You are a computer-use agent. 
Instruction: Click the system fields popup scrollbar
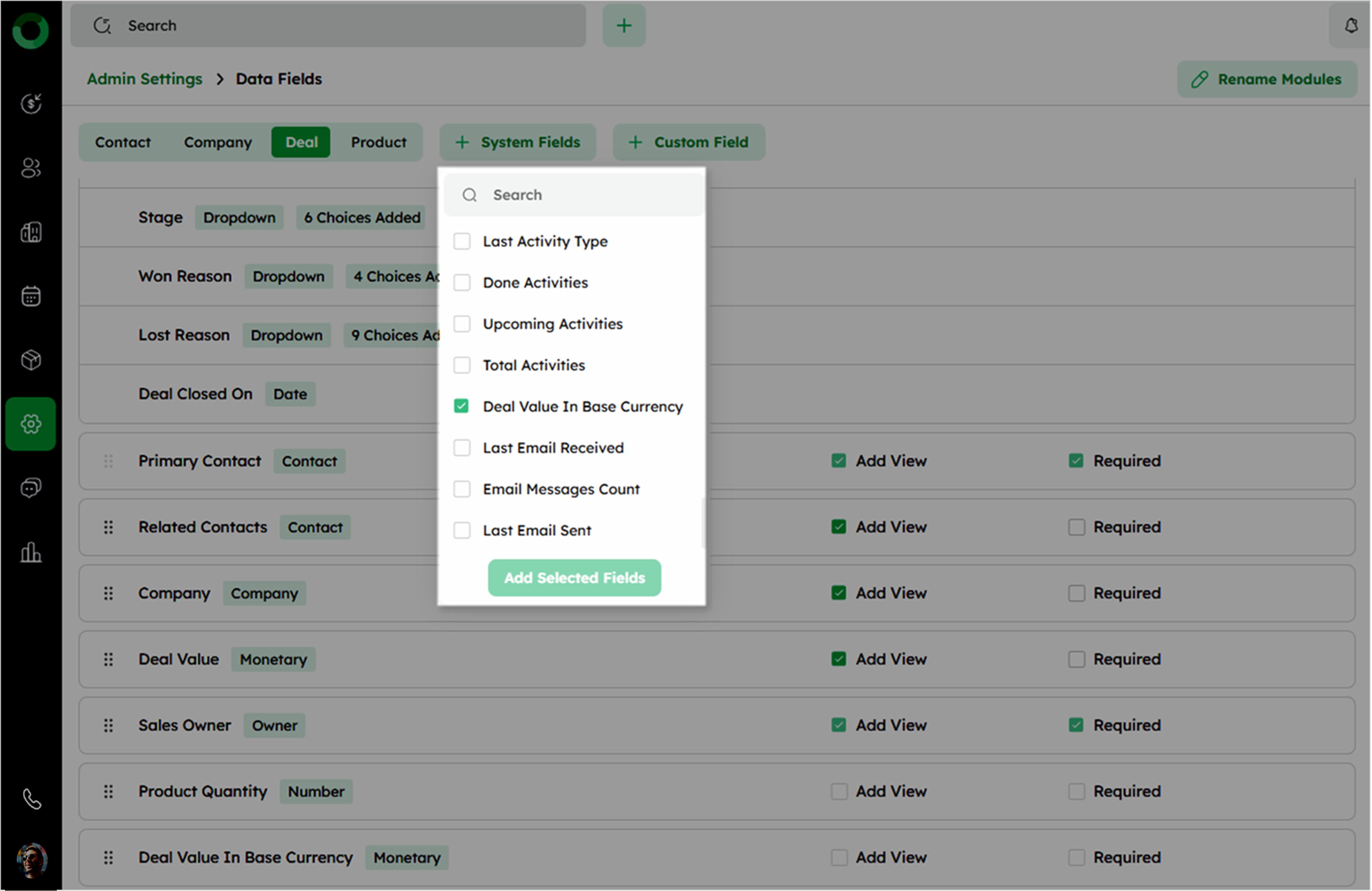click(x=703, y=523)
